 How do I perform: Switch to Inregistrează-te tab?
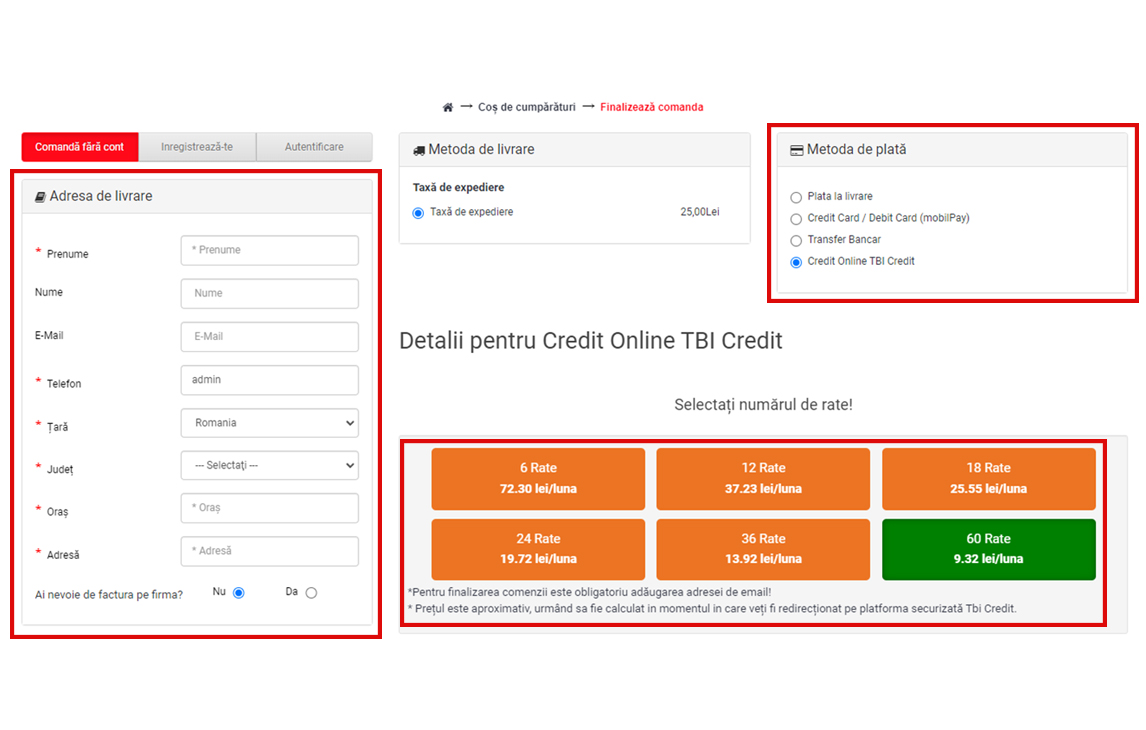(x=197, y=147)
